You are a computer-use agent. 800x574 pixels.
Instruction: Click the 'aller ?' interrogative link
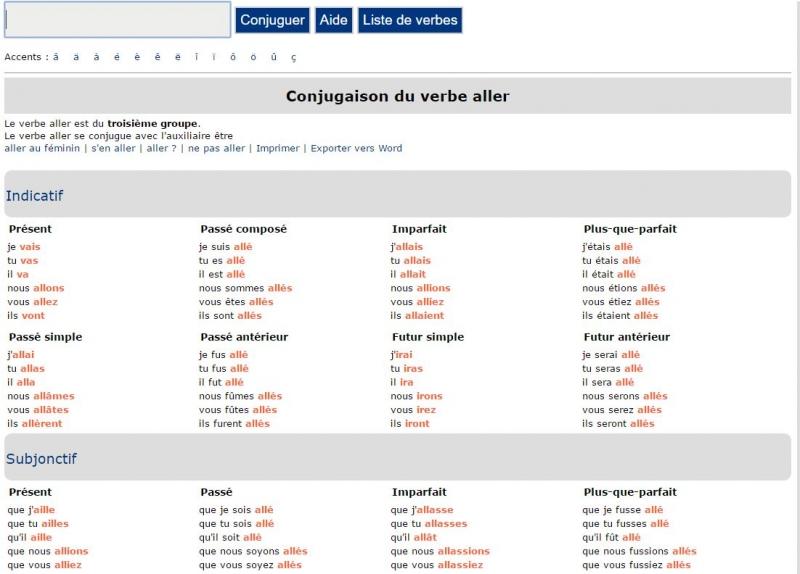tap(161, 148)
